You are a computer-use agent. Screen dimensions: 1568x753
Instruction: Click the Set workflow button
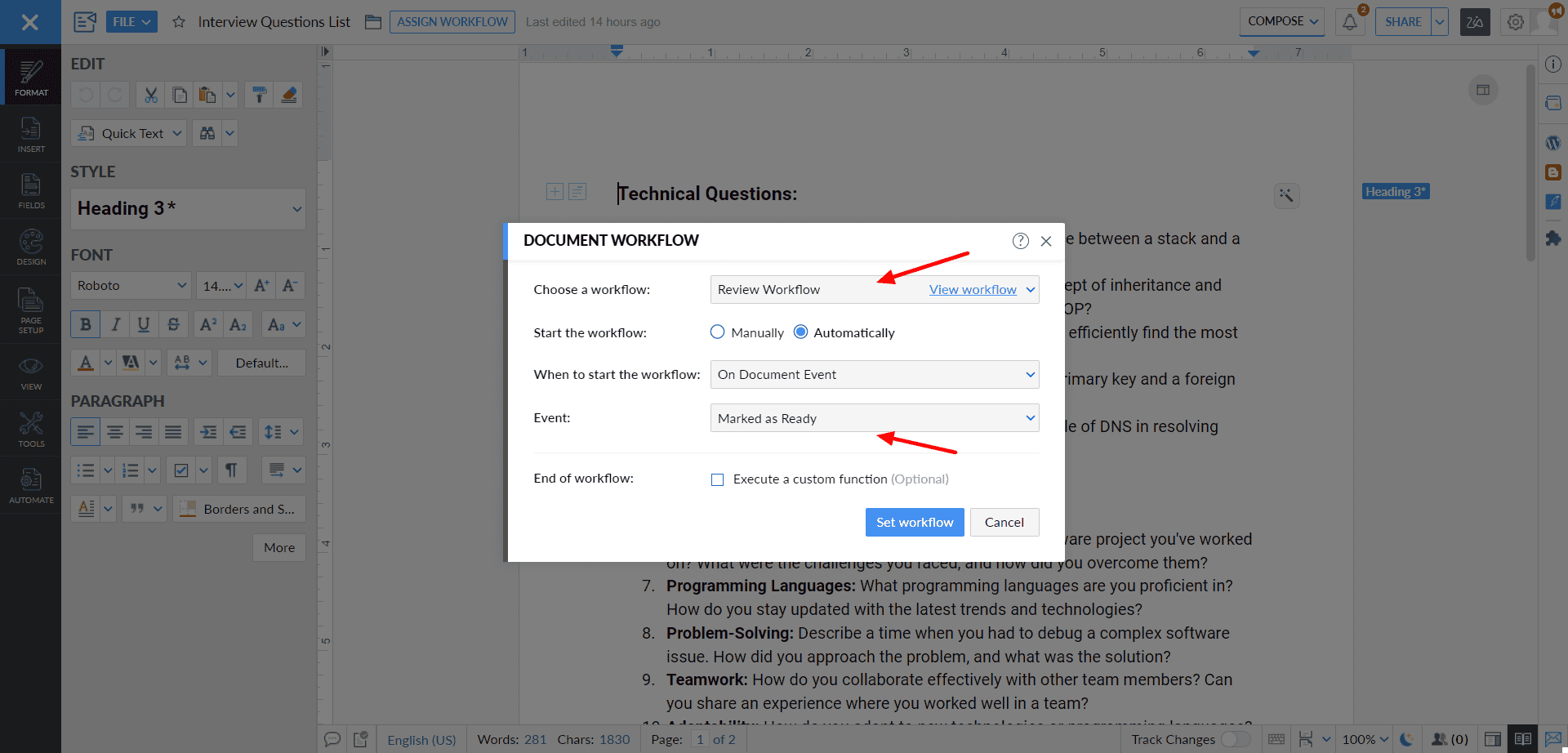(914, 523)
